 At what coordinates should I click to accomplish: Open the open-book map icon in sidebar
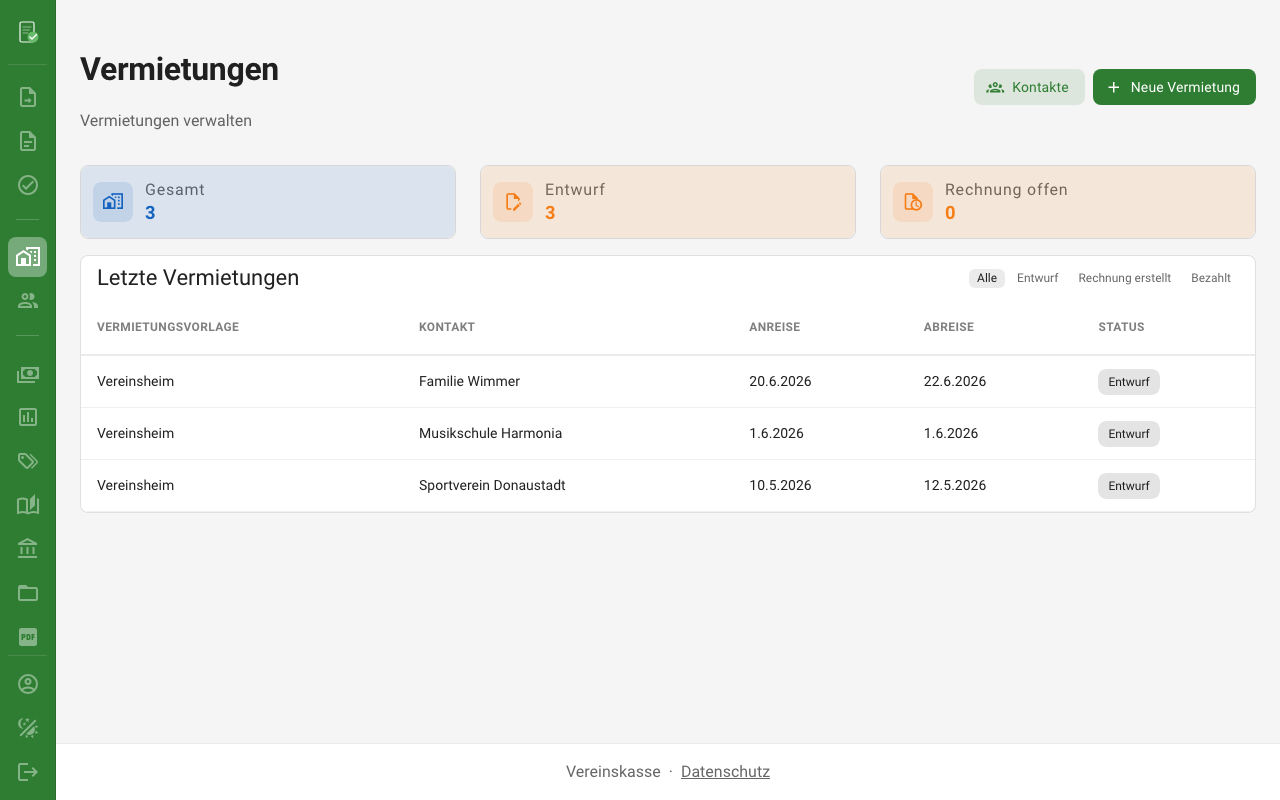point(28,505)
